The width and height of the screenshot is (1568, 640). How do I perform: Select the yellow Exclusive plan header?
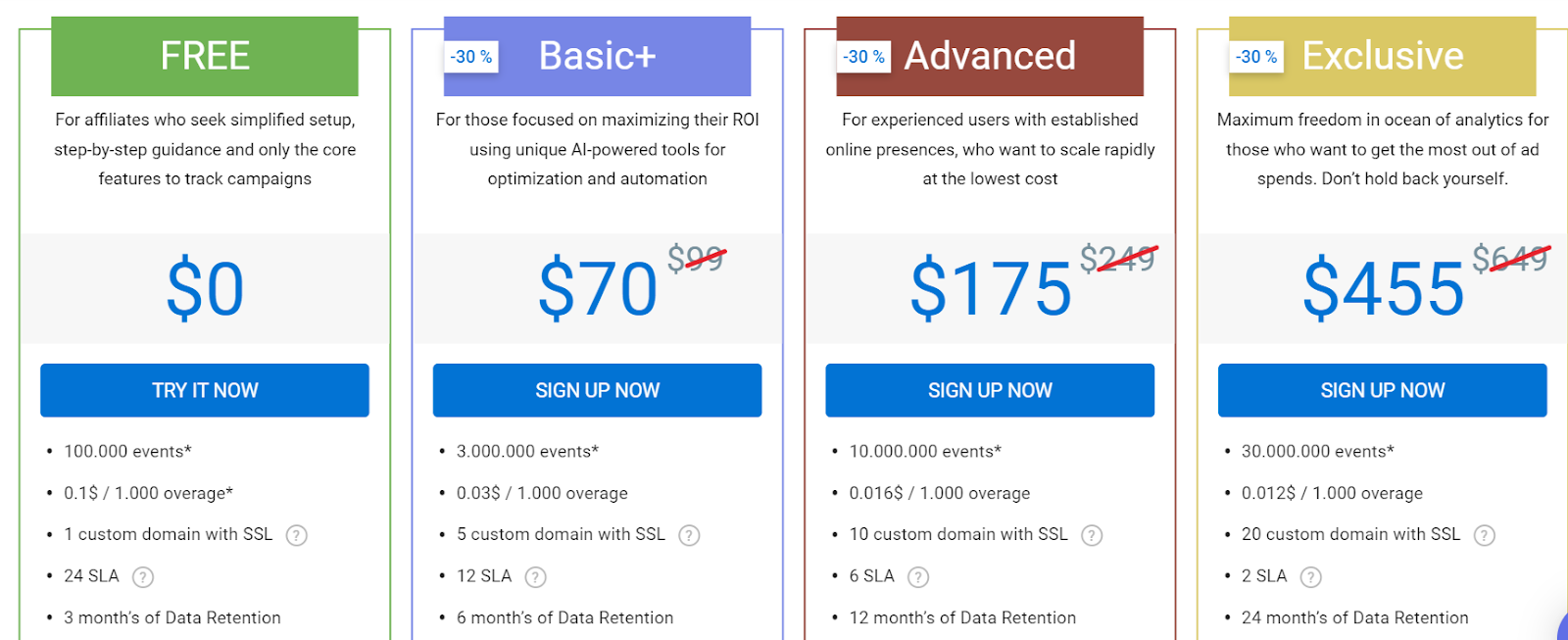(1382, 56)
